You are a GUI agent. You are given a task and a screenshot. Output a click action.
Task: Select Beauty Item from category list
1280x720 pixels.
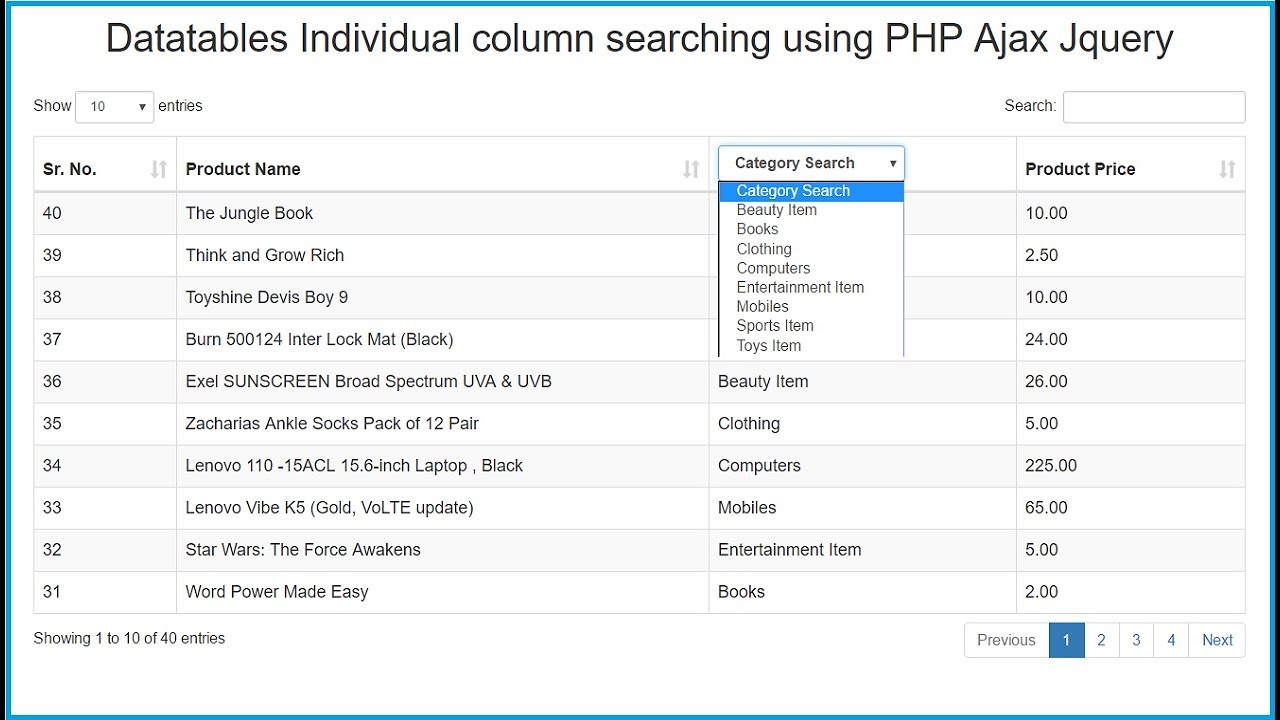[x=777, y=210]
